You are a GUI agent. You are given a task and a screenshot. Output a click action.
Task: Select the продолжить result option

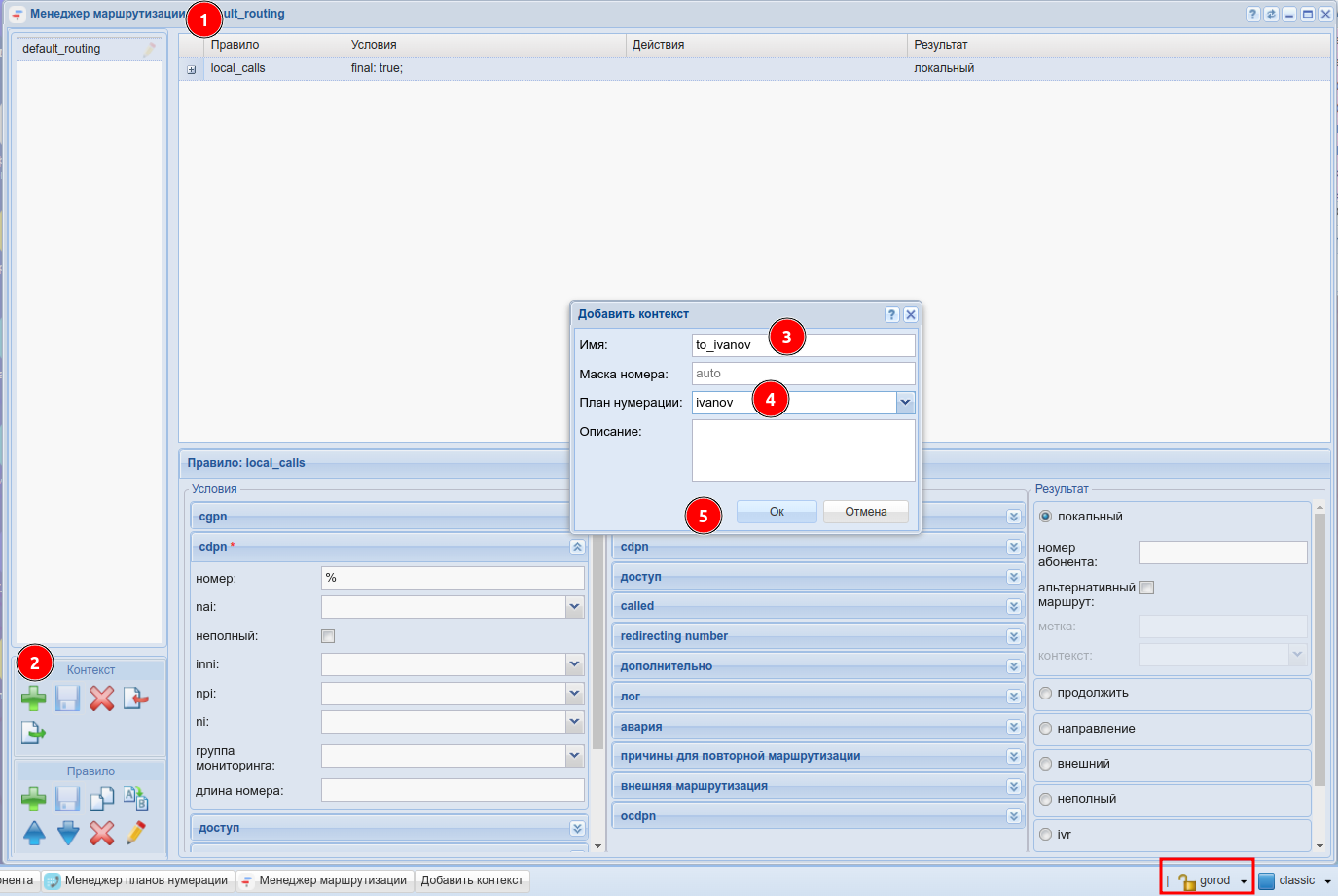point(1046,693)
